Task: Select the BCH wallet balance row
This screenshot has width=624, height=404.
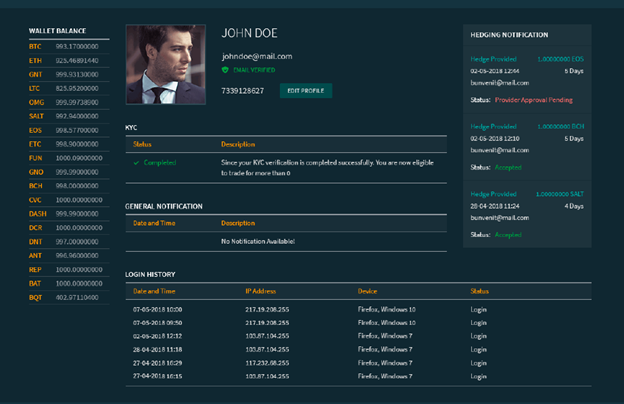Action: (x=69, y=186)
